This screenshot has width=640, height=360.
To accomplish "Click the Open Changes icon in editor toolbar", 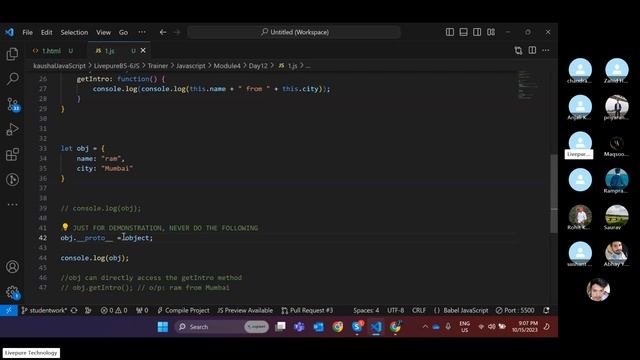I will [518, 50].
